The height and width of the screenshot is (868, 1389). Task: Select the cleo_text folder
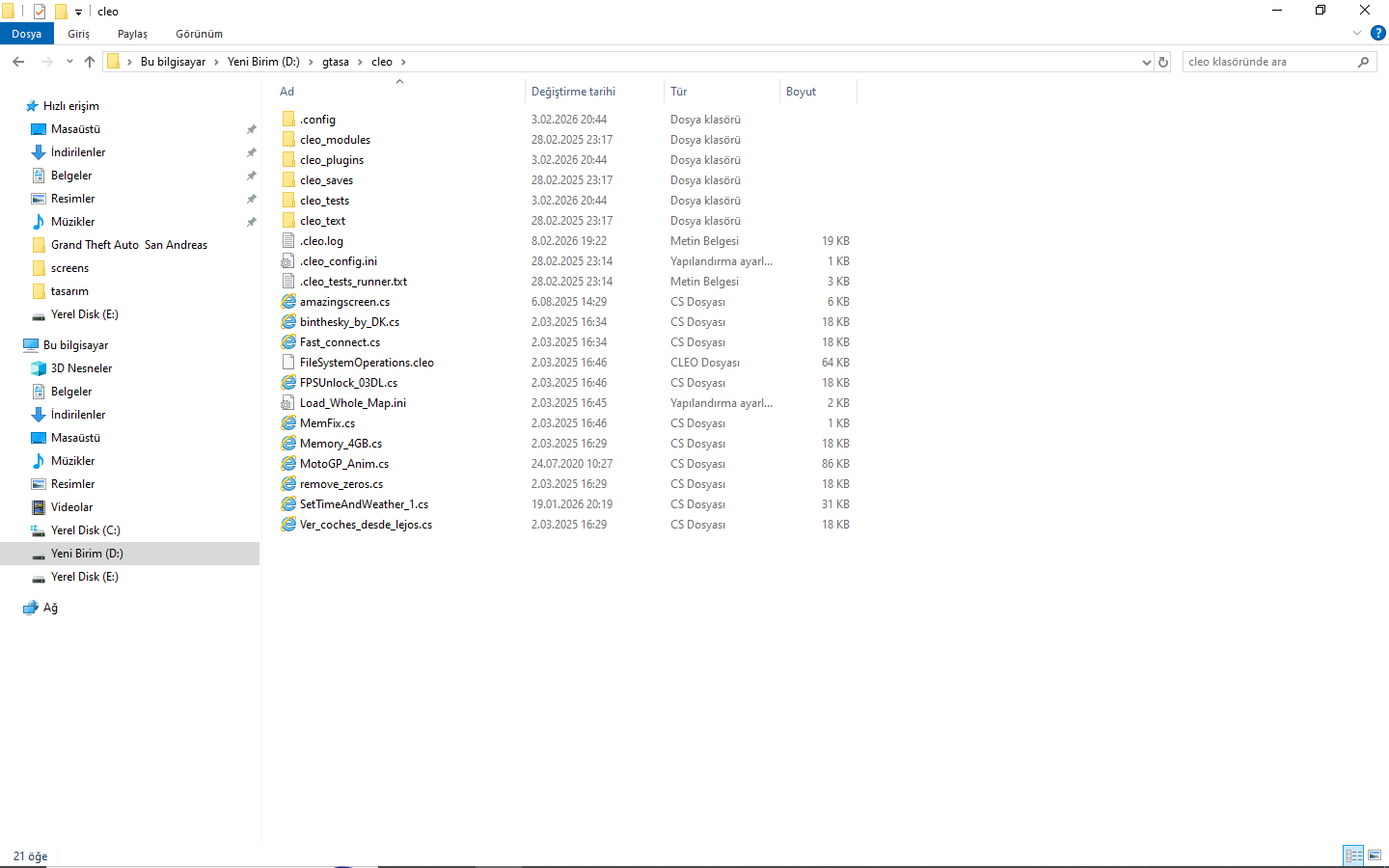(322, 221)
